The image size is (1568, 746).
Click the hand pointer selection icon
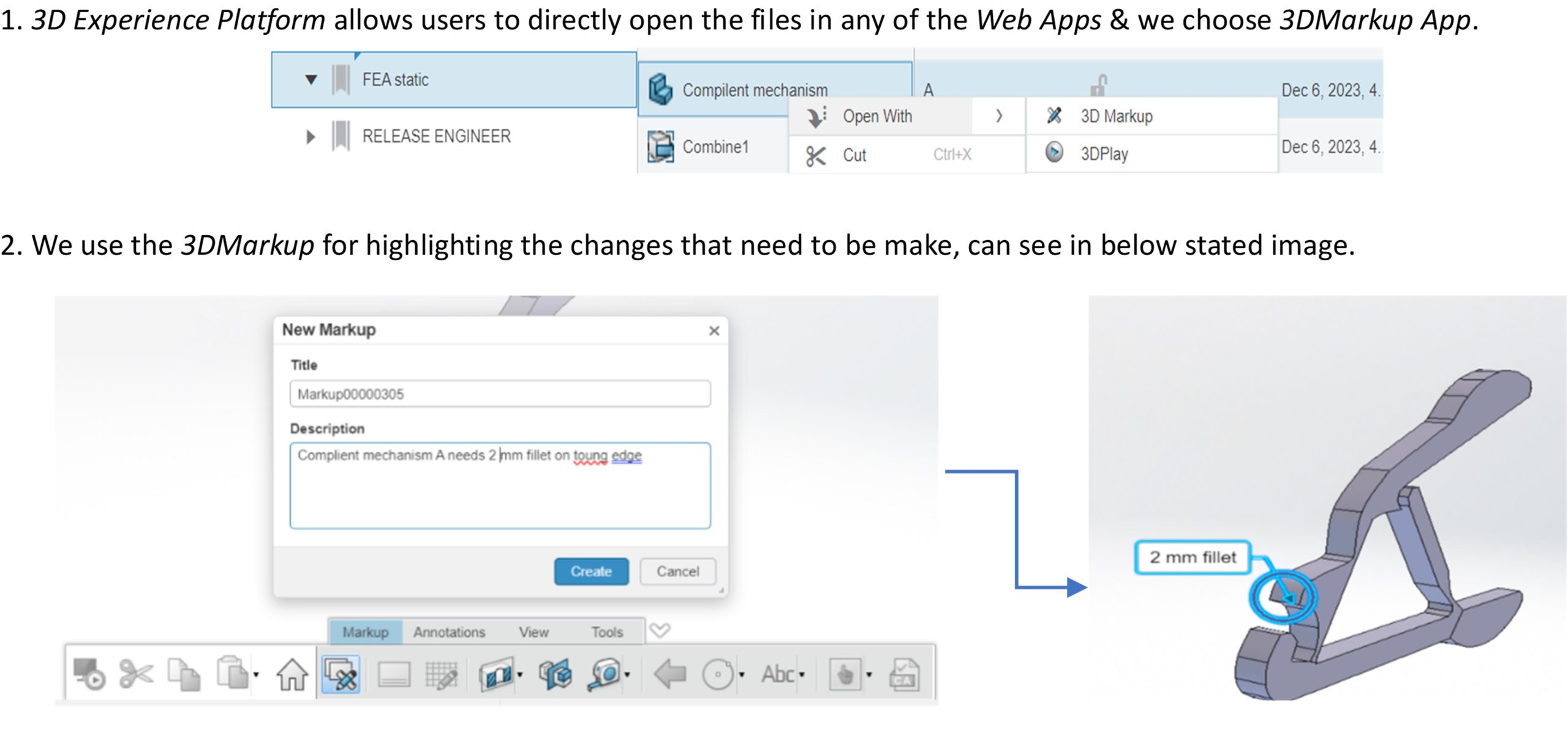tap(845, 674)
